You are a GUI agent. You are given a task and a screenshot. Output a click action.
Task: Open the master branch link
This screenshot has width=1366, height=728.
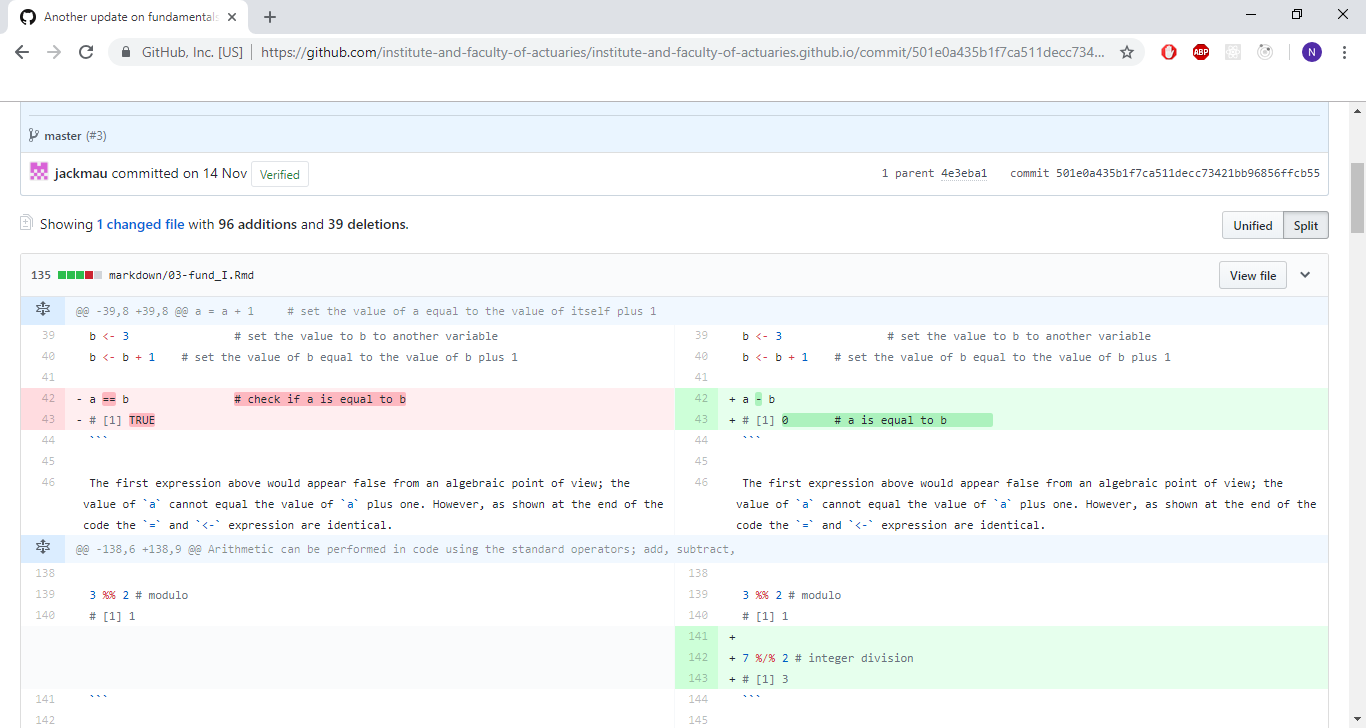click(x=62, y=135)
